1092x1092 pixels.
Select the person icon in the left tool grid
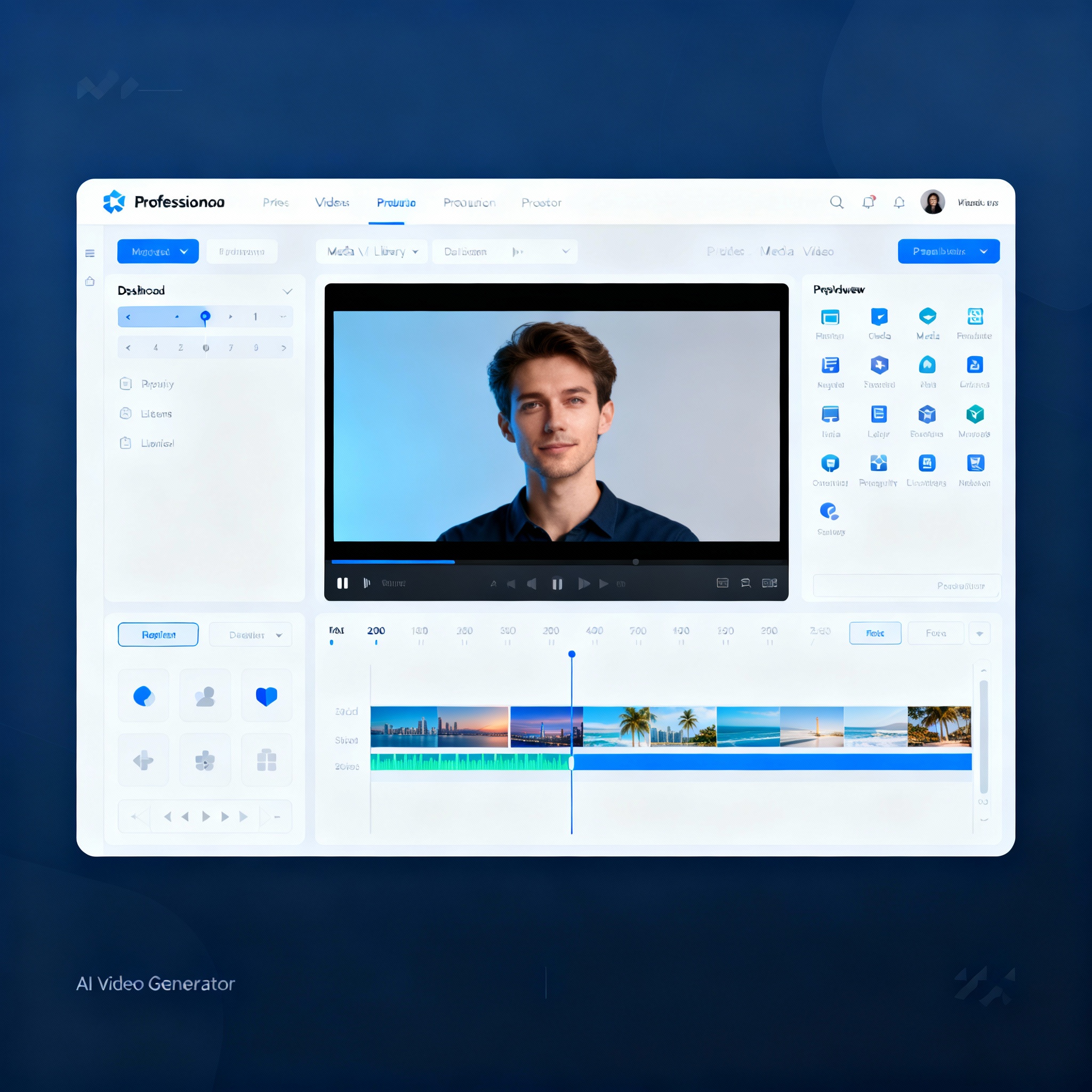[x=205, y=695]
